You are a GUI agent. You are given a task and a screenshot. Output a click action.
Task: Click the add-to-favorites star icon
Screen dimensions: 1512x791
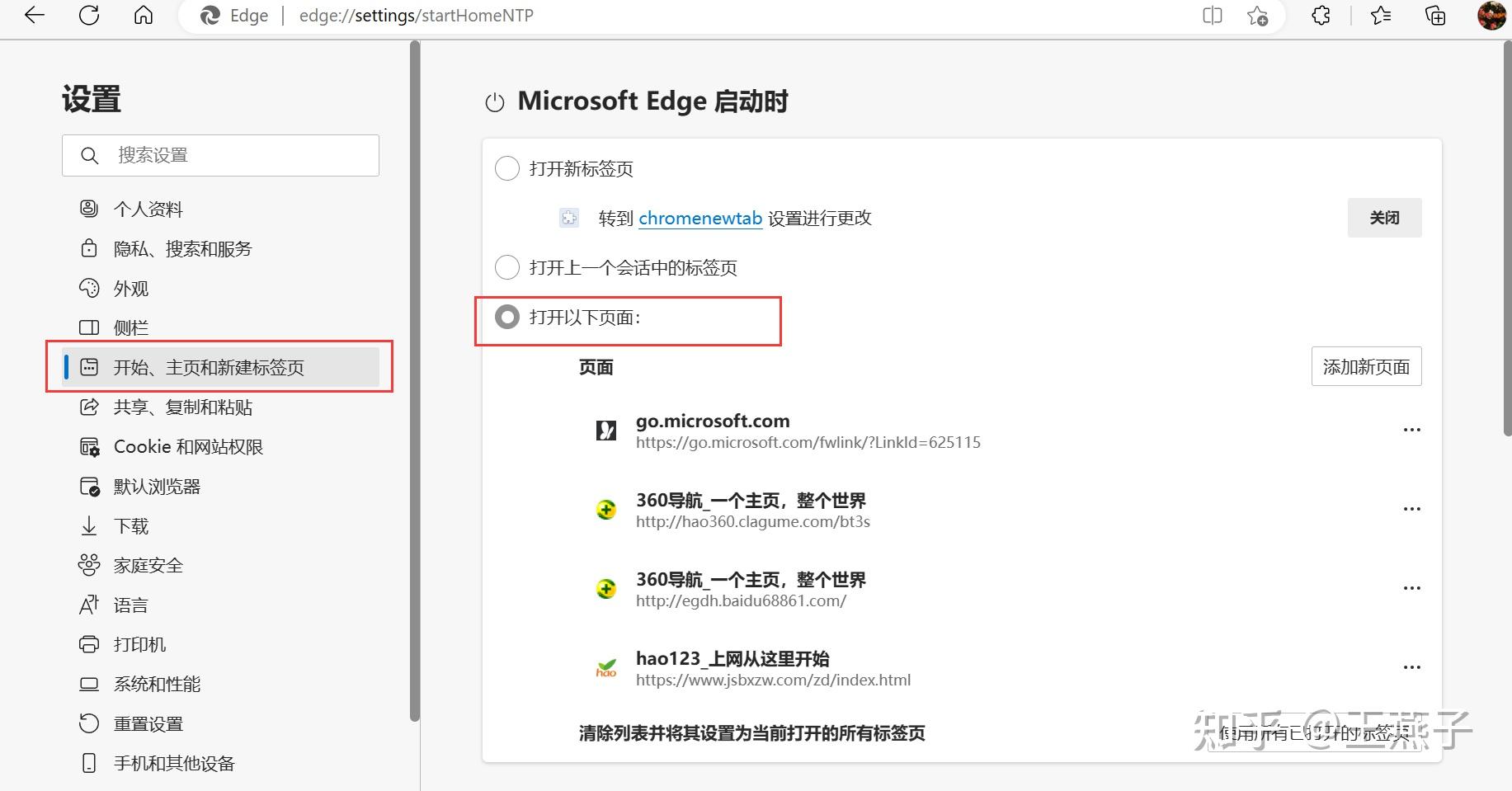1258,15
